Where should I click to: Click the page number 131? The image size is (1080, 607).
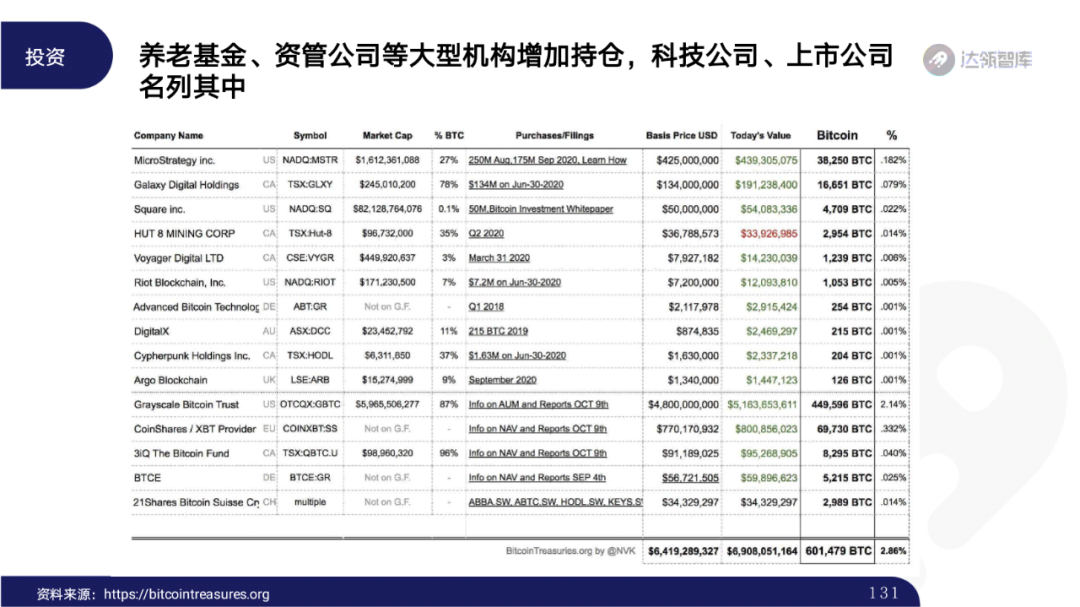pyautogui.click(x=884, y=593)
